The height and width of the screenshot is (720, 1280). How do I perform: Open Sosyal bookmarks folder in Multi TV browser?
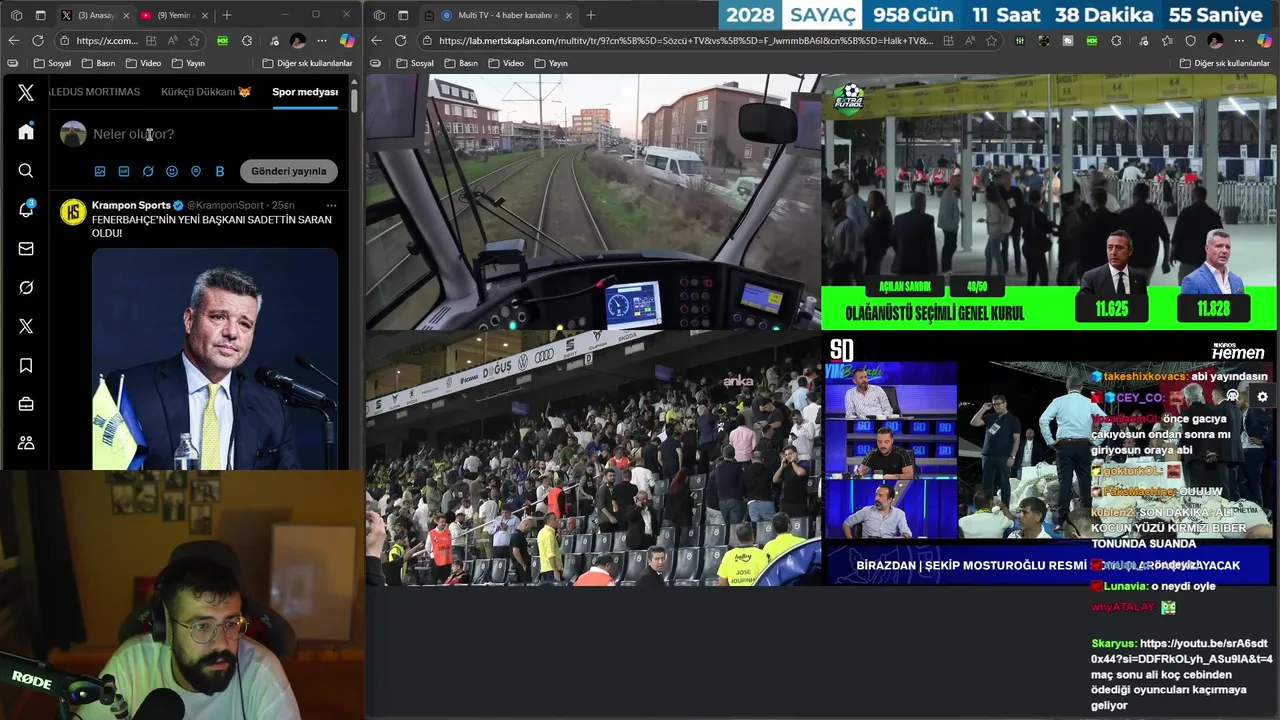click(x=415, y=63)
